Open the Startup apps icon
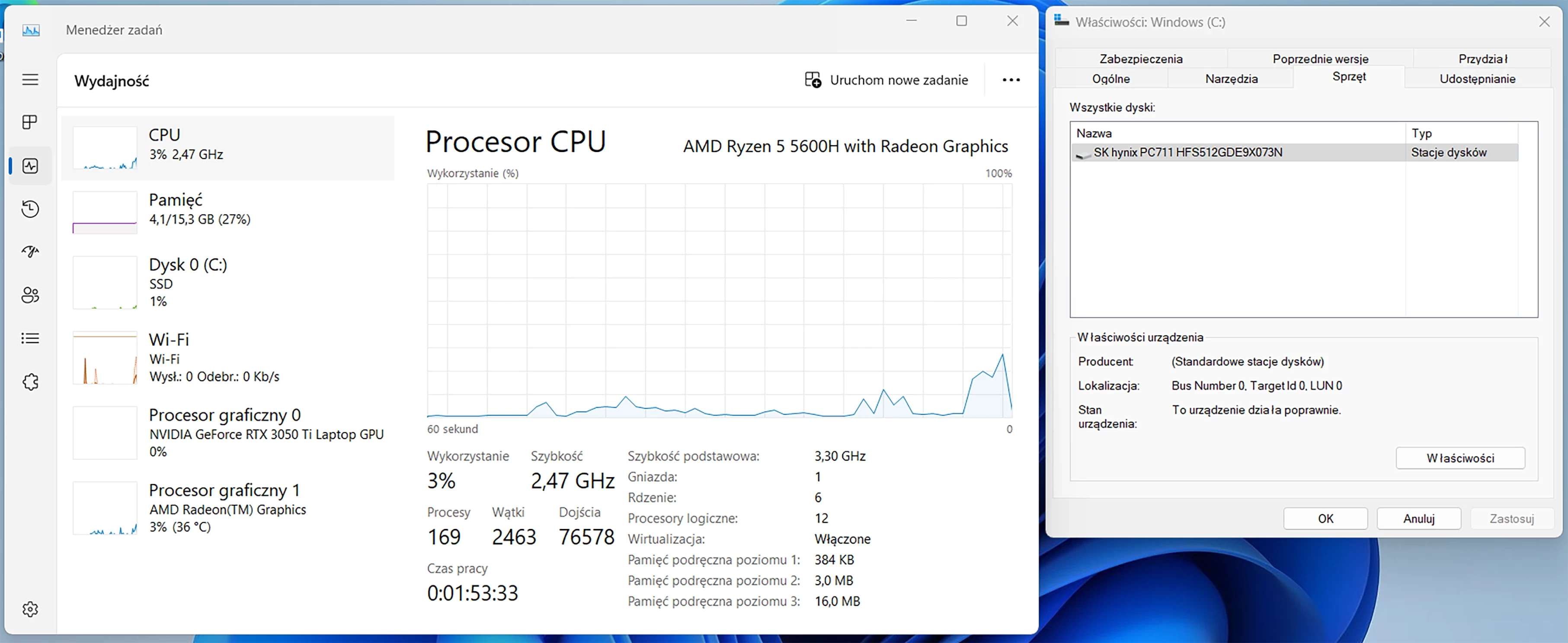This screenshot has height=643, width=1568. 30,252
